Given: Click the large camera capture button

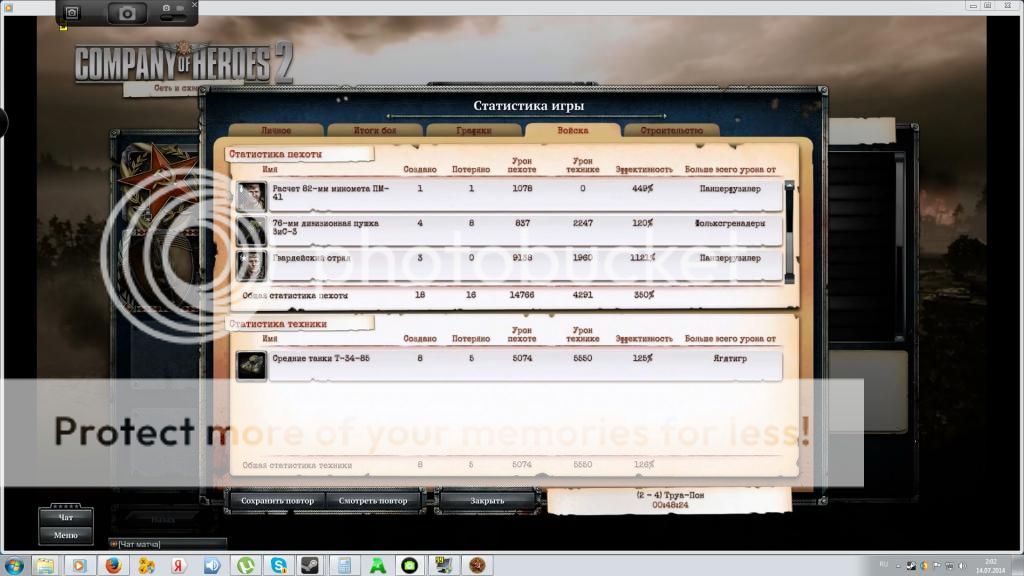Looking at the screenshot, I should [127, 12].
